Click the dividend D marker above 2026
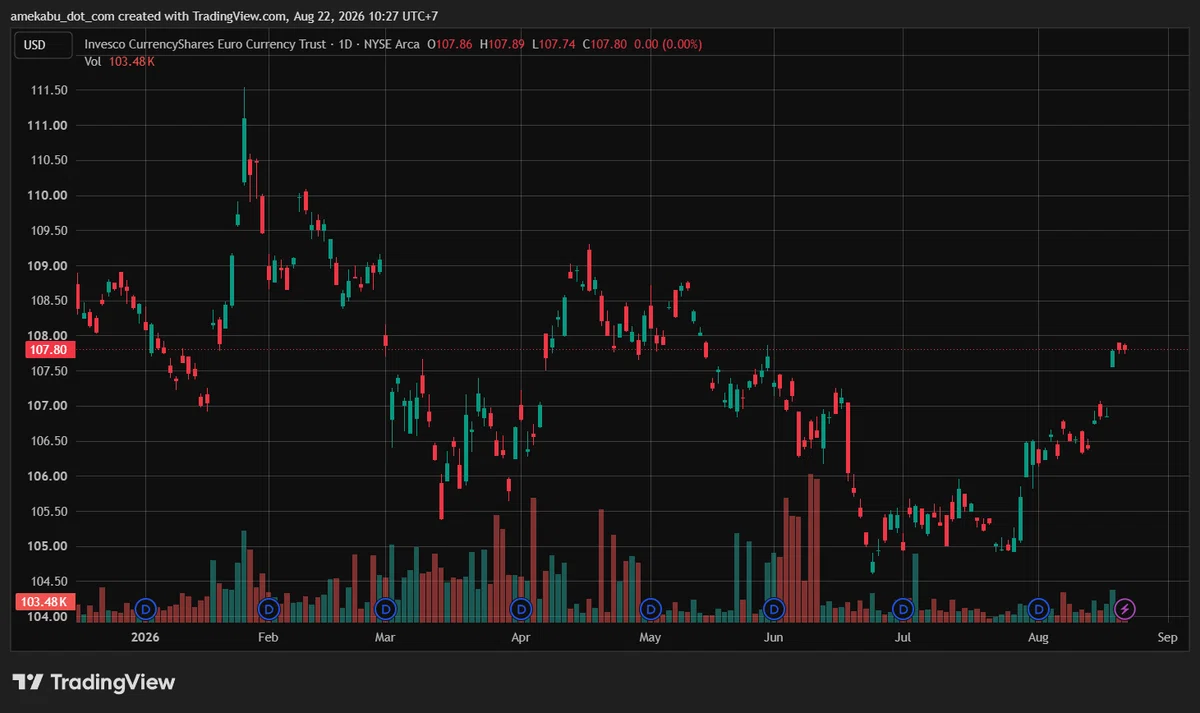Viewport: 1200px width, 713px height. [x=146, y=608]
